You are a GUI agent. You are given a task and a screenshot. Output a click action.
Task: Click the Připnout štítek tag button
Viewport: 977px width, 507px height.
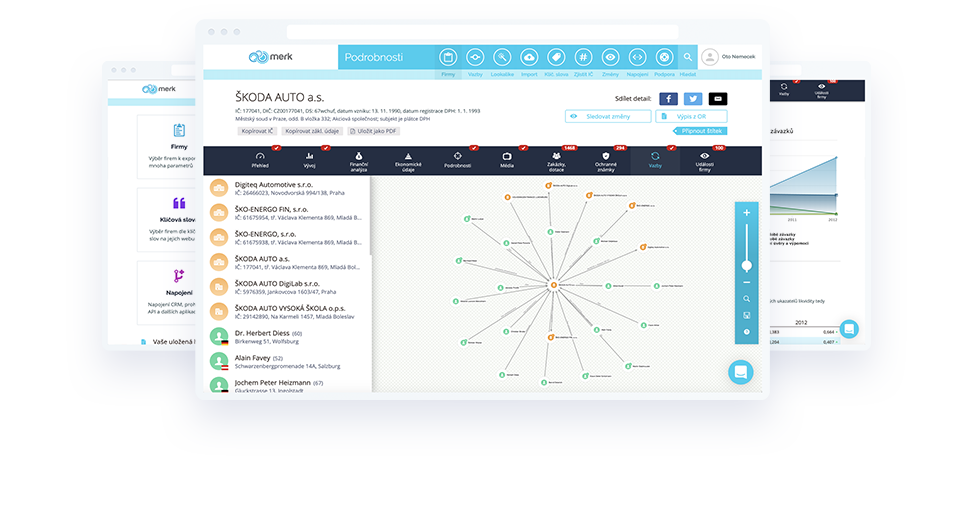coord(700,131)
